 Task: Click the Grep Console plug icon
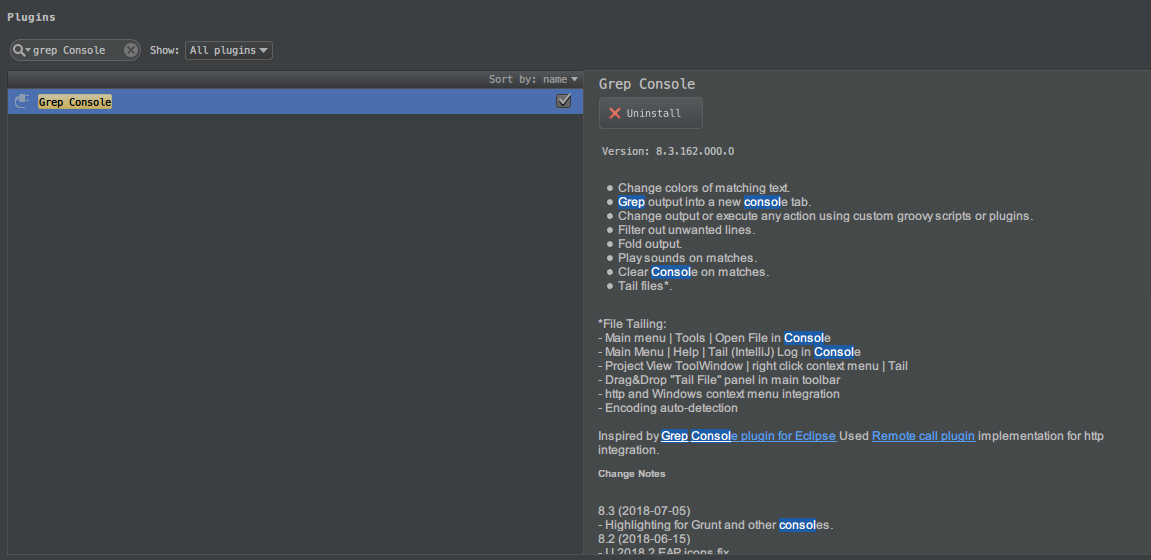(x=23, y=102)
